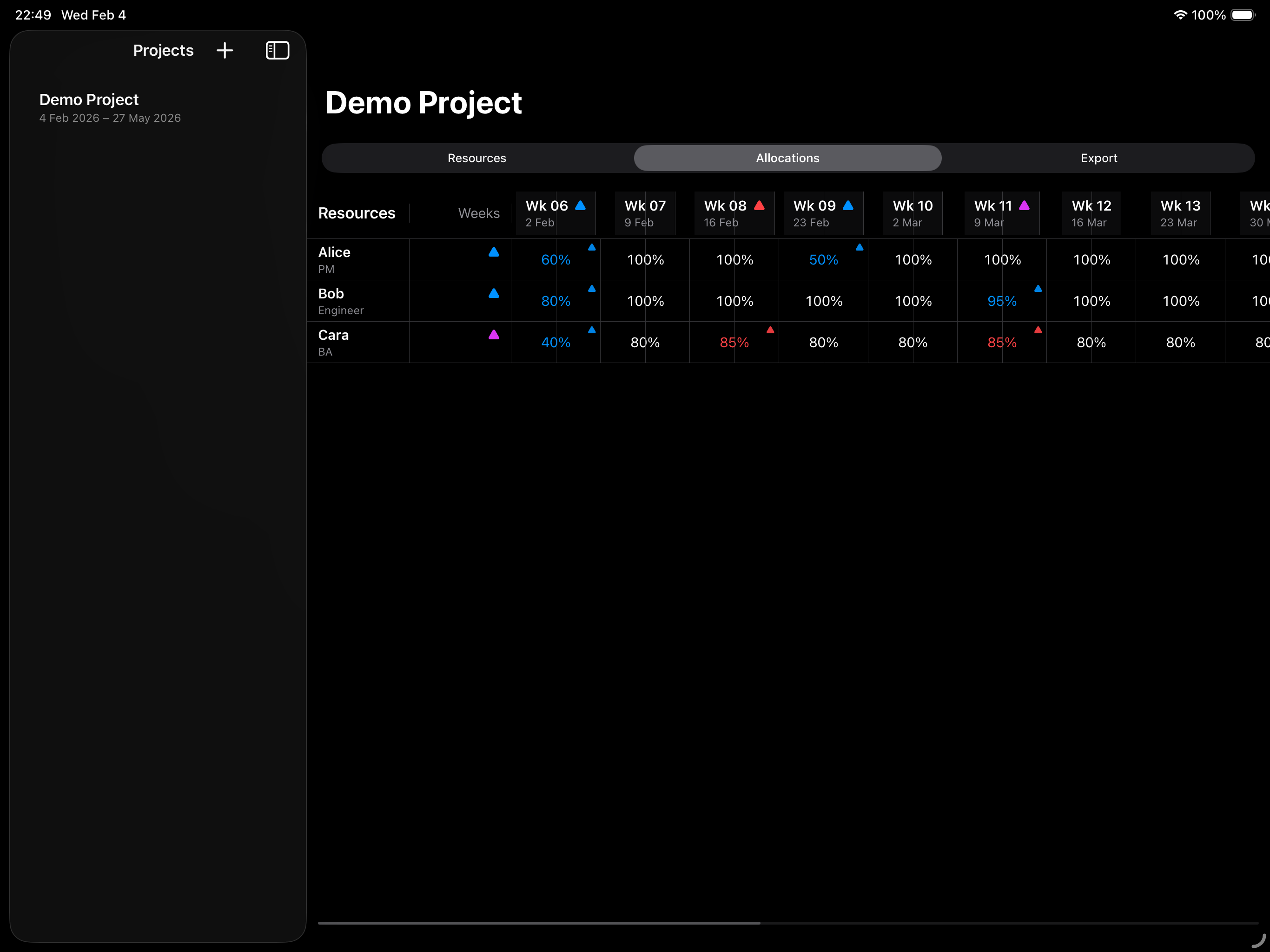Open the Export tab
1270x952 pixels.
(x=1098, y=158)
